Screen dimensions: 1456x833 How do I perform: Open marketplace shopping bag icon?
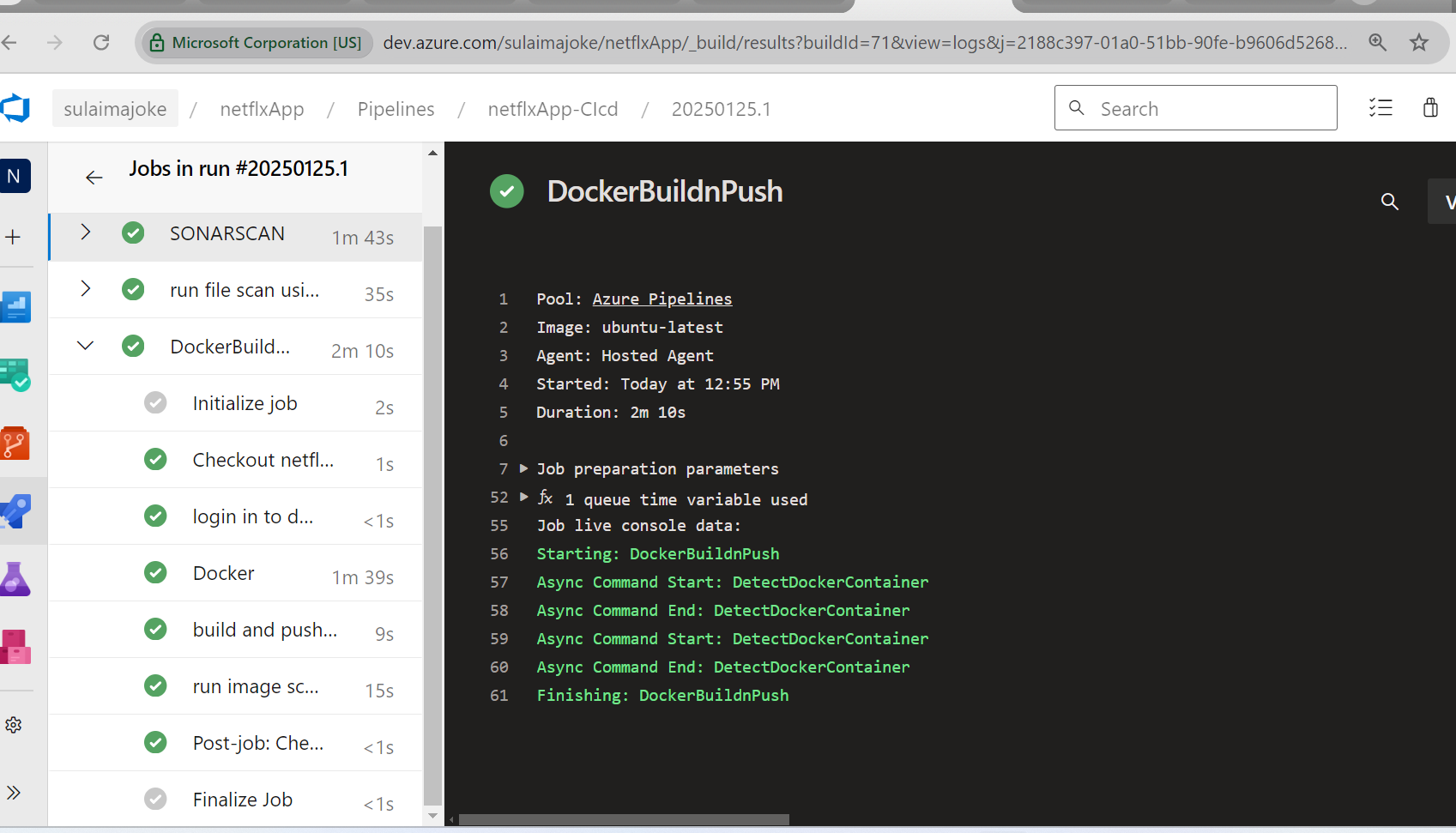coord(1430,107)
